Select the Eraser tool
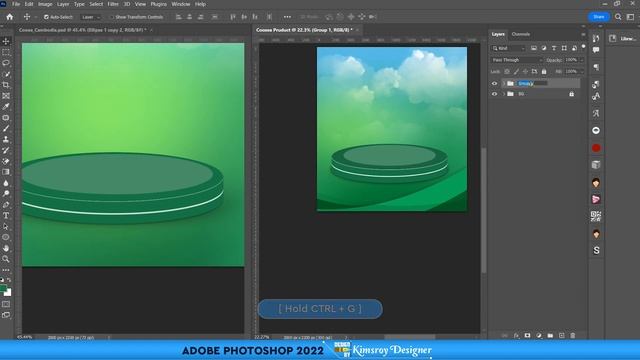Image resolution: width=640 pixels, height=360 pixels. [x=6, y=161]
